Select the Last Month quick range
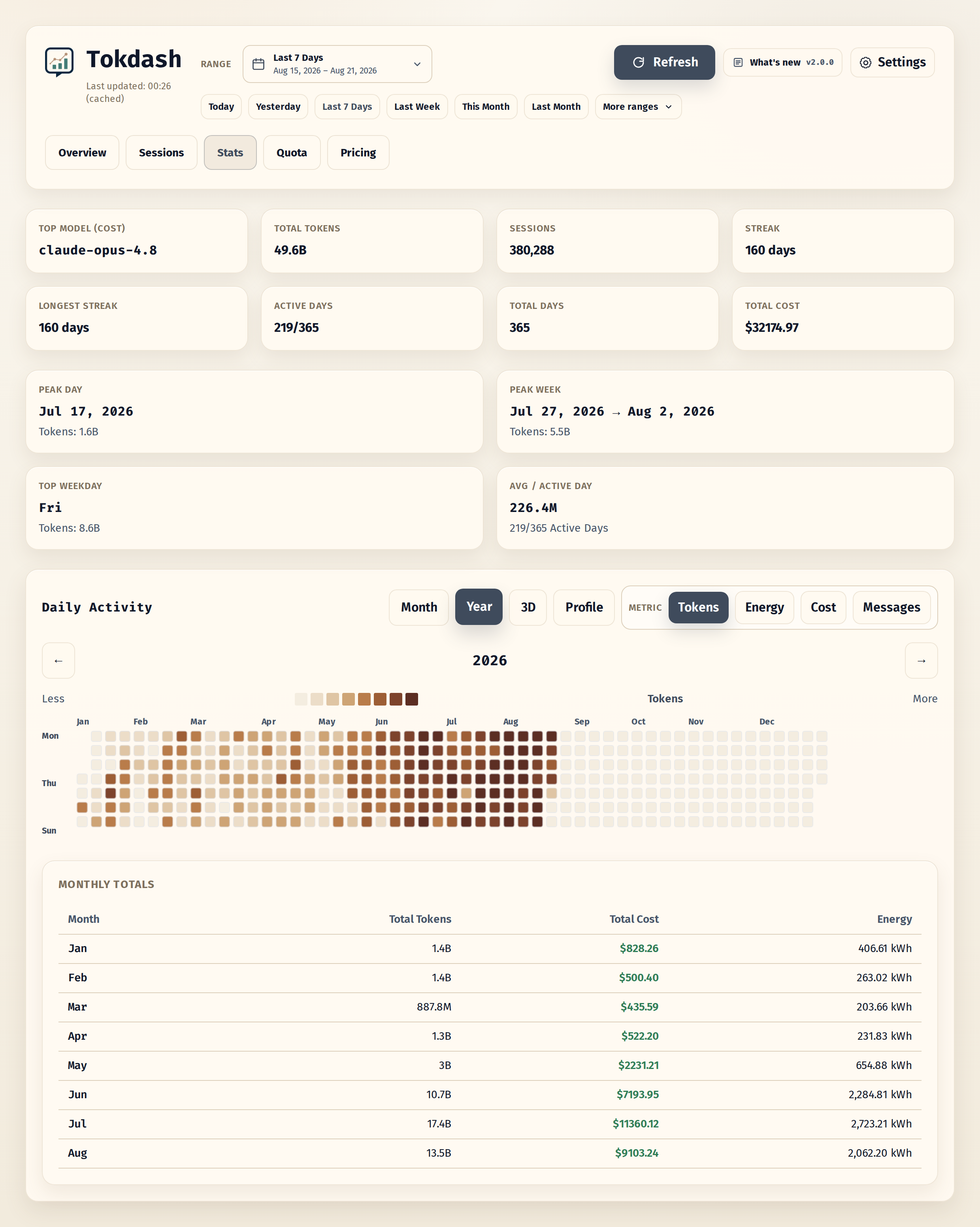This screenshot has height=1227, width=980. tap(556, 106)
